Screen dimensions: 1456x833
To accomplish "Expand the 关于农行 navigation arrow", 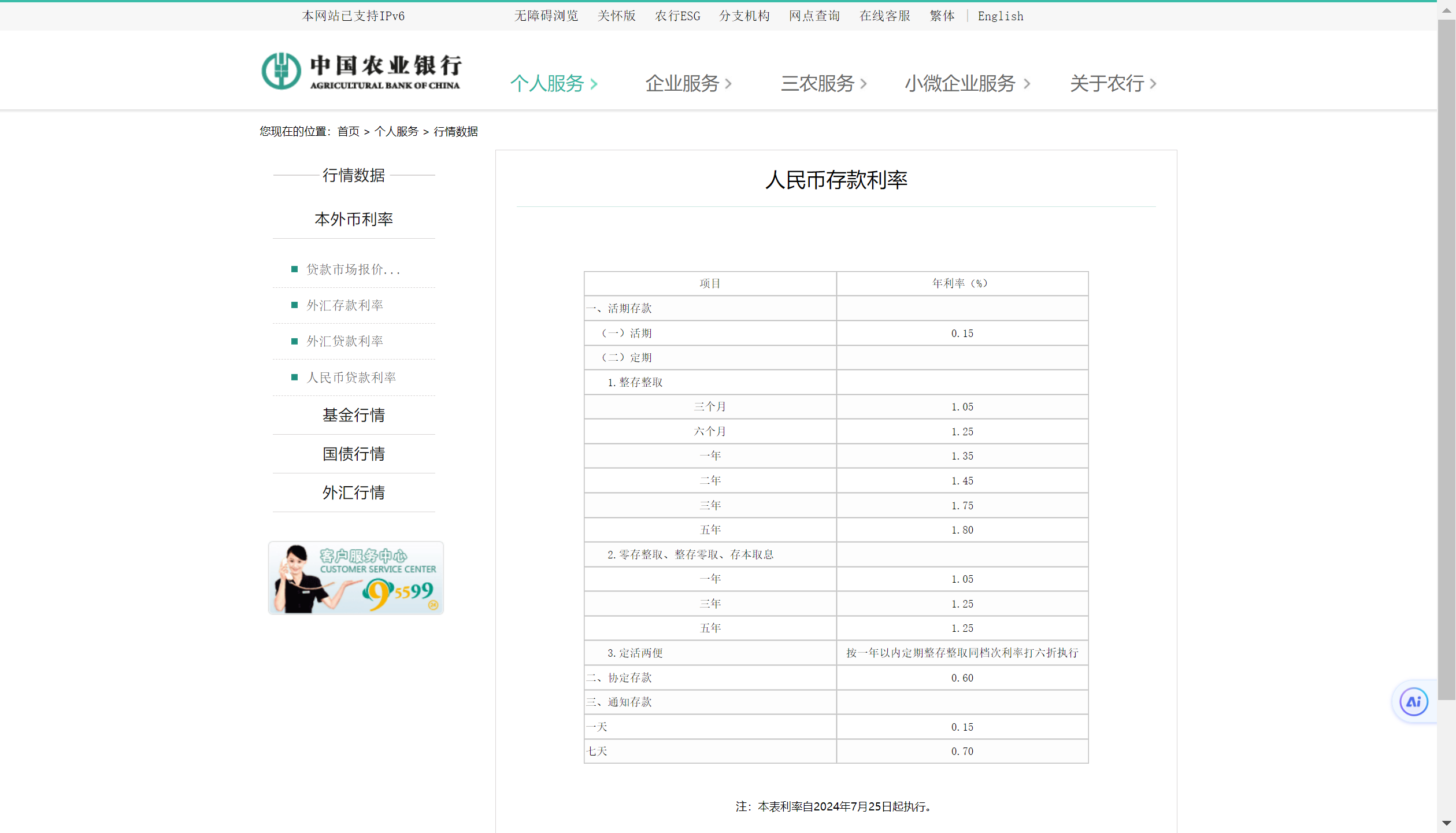I will [x=1153, y=84].
